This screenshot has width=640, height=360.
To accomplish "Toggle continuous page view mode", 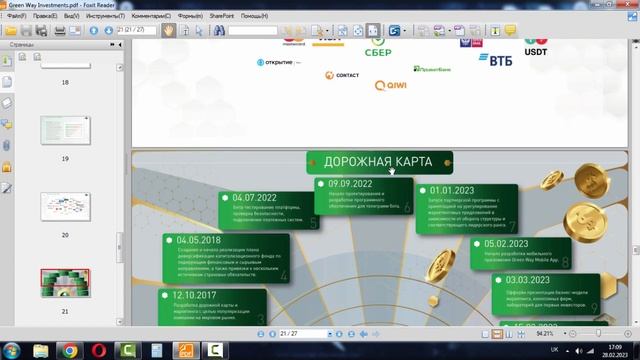I will pyautogui.click(x=497, y=334).
